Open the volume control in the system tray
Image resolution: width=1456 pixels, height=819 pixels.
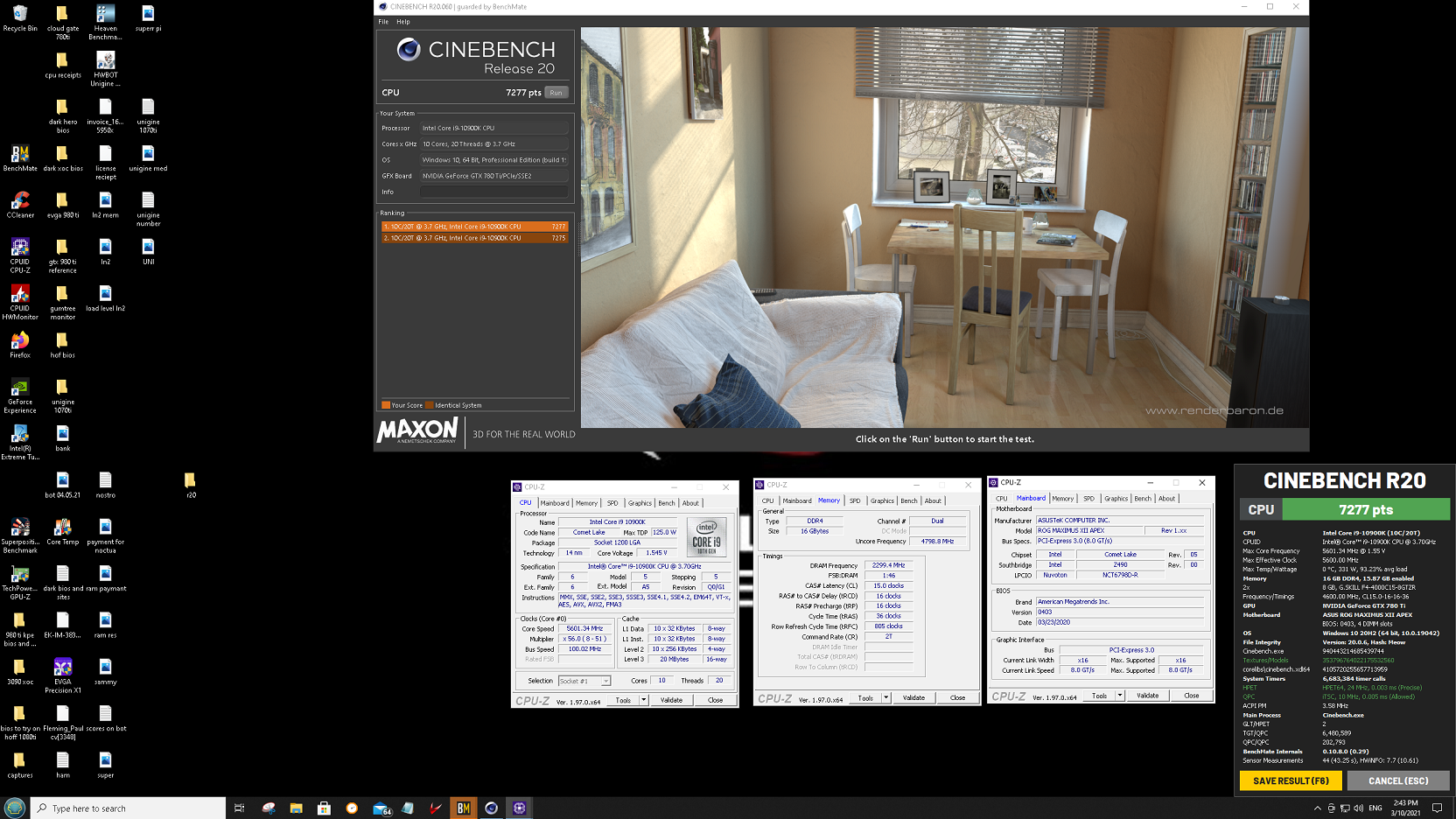click(1358, 808)
